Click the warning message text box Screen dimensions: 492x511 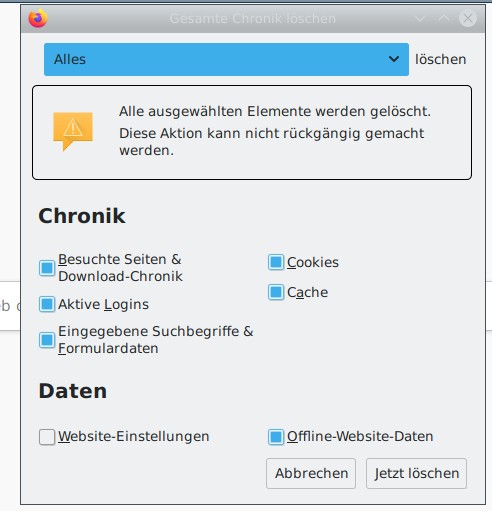point(252,132)
